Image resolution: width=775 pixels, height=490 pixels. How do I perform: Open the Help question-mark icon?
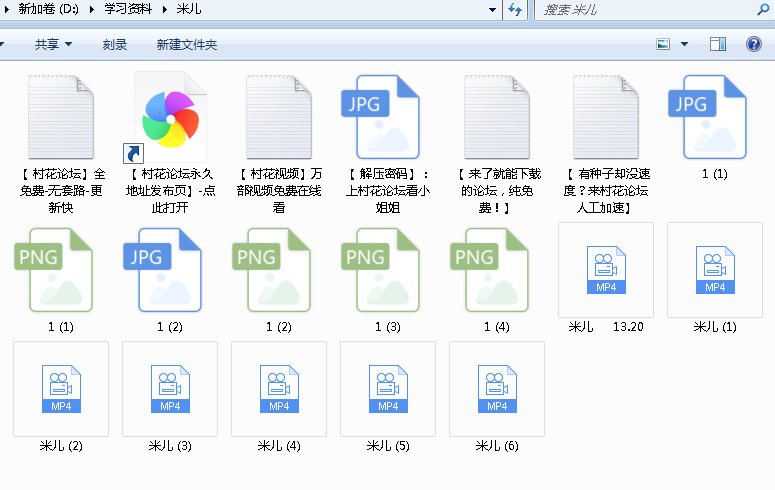[x=753, y=44]
